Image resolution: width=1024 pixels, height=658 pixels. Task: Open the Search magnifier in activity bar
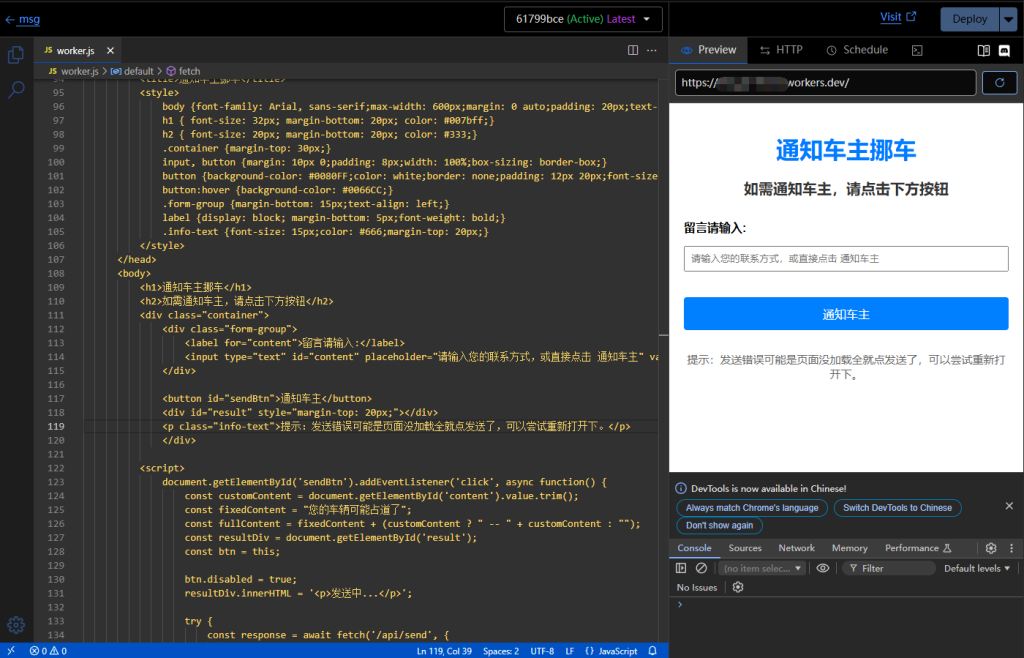point(16,90)
